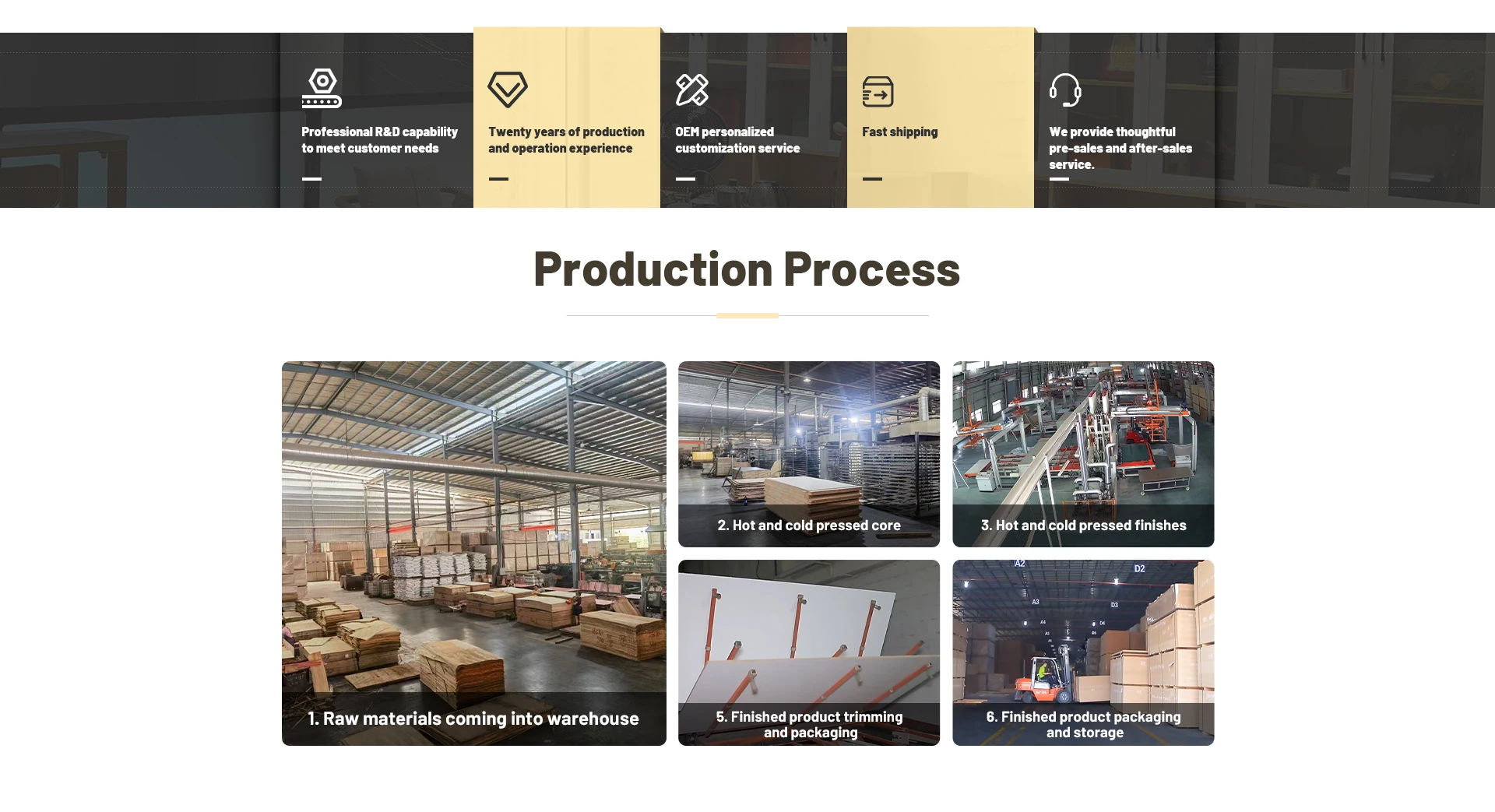Open the raw materials warehouse photo
This screenshot has width=1495, height=812.
click(474, 554)
